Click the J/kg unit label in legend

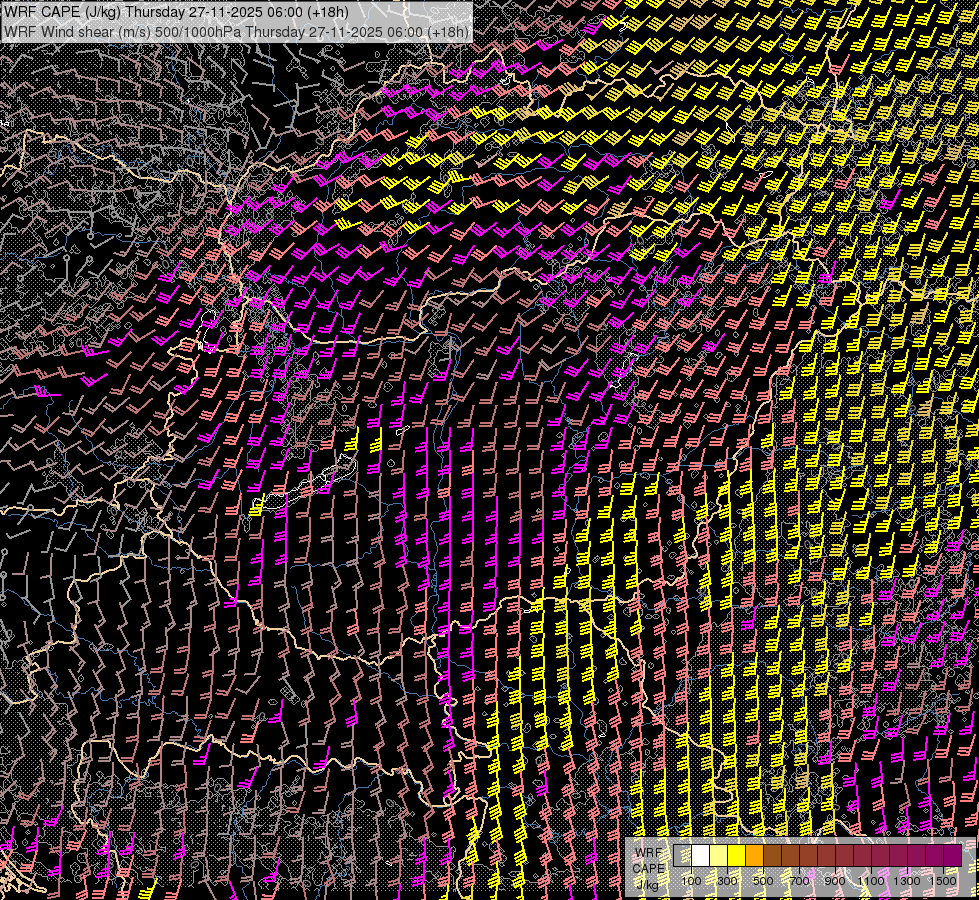(647, 884)
